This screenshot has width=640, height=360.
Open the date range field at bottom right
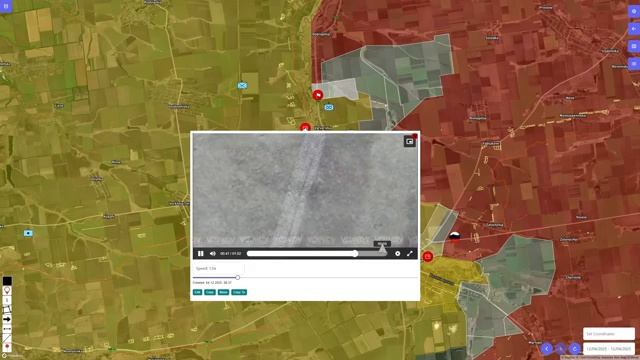point(609,349)
